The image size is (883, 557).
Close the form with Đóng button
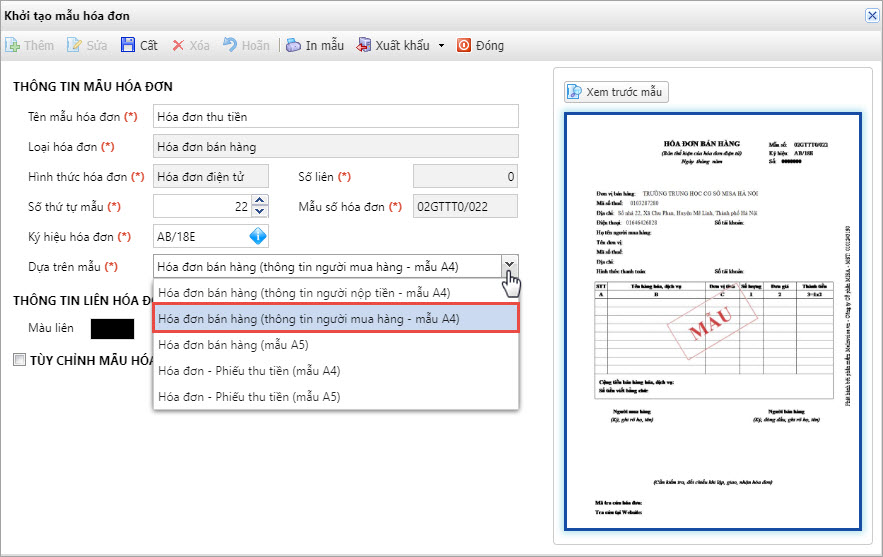pos(480,46)
